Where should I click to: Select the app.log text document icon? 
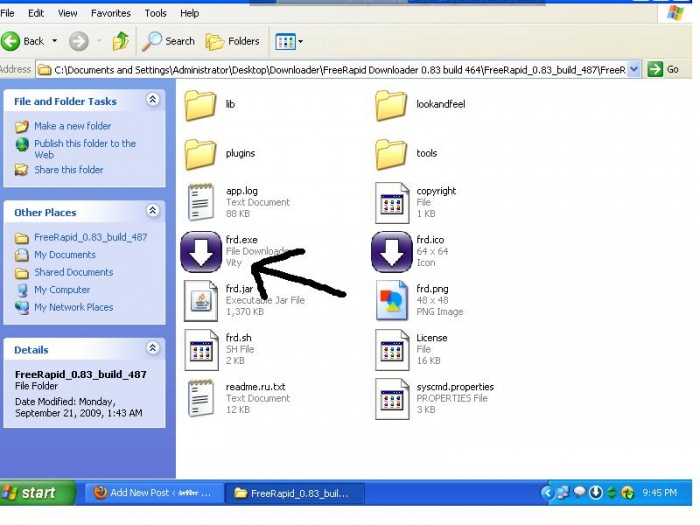[x=200, y=203]
